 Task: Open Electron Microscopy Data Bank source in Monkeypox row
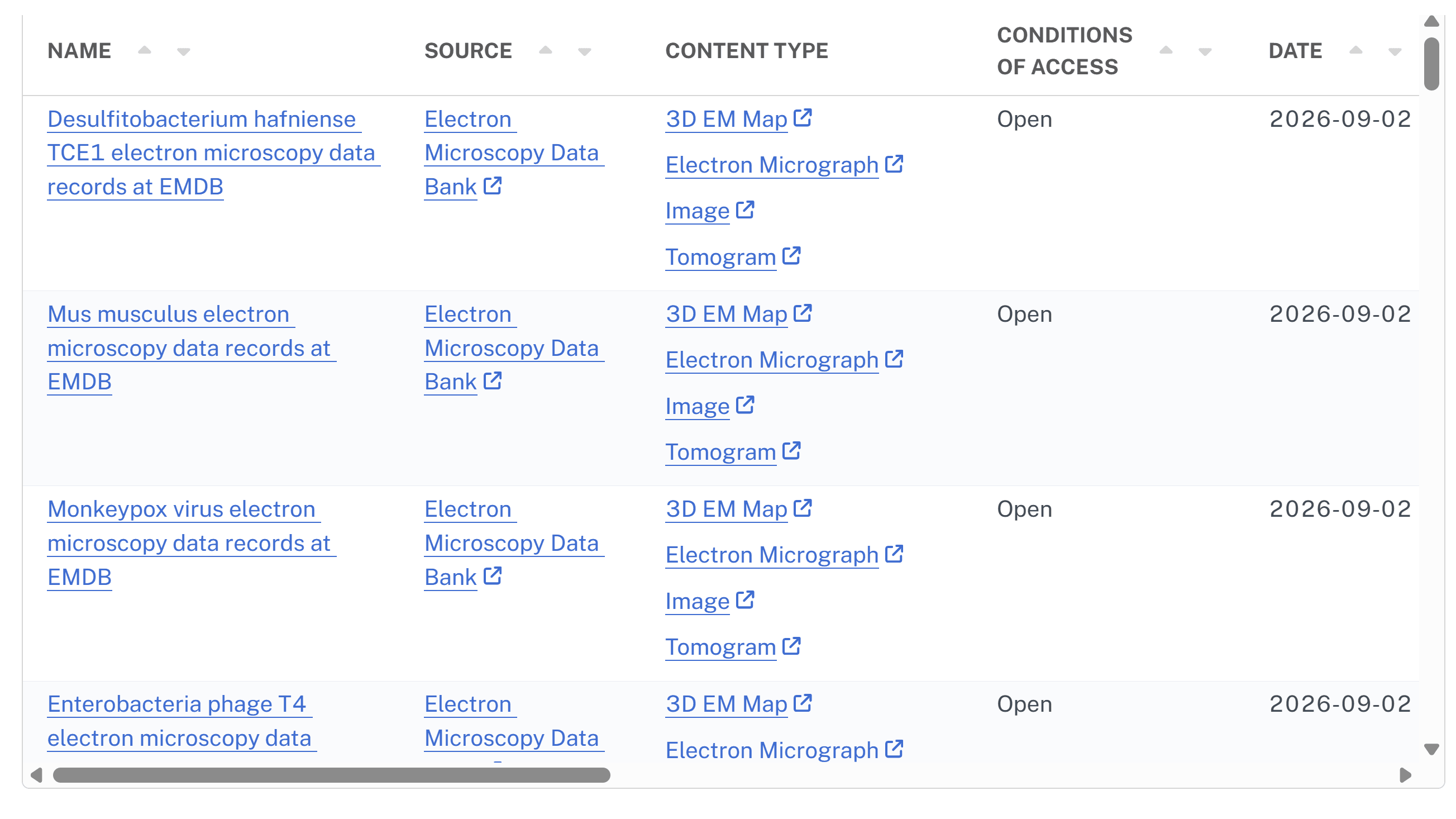point(514,543)
